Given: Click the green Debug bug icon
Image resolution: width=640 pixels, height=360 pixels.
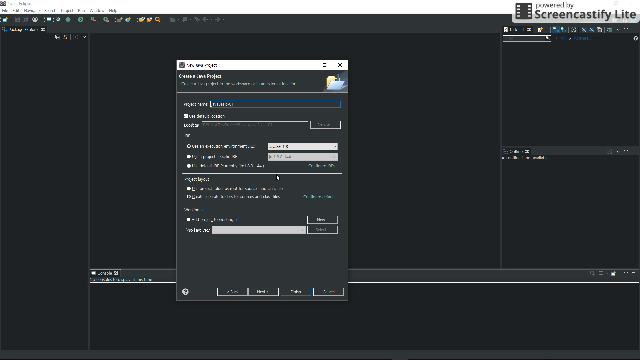Looking at the screenshot, I should [68, 20].
